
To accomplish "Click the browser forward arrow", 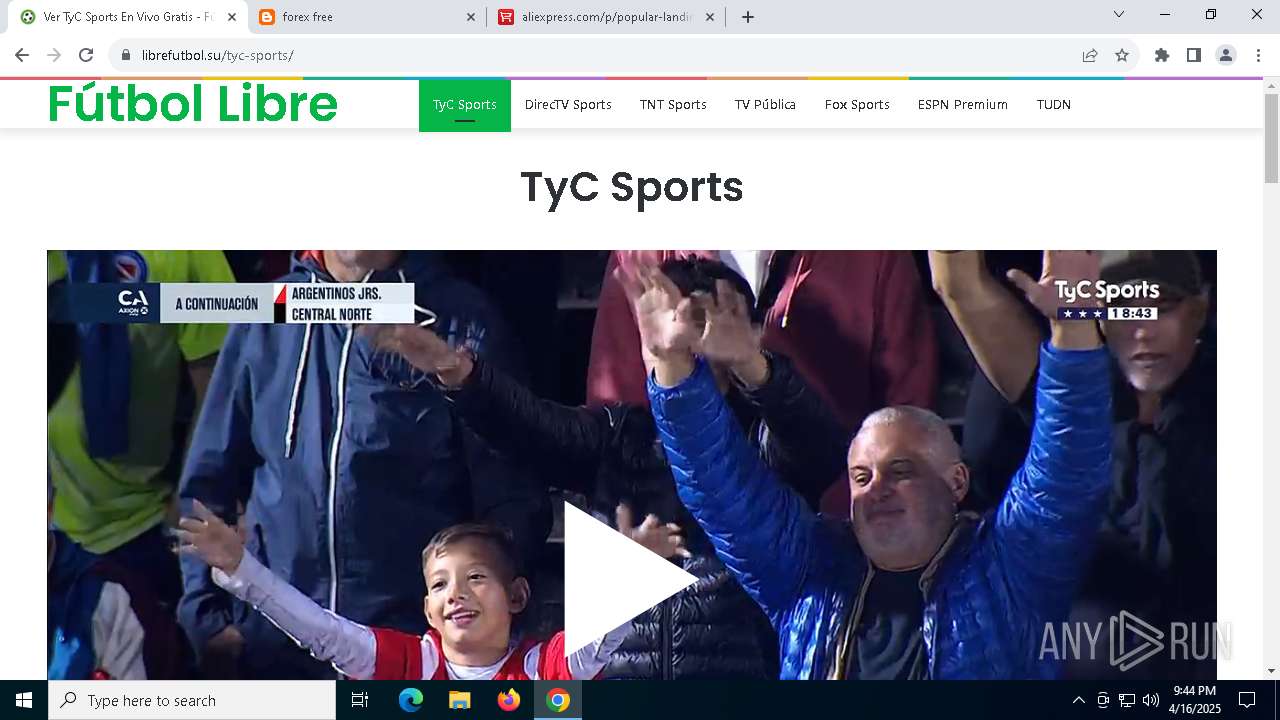I will pyautogui.click(x=54, y=55).
